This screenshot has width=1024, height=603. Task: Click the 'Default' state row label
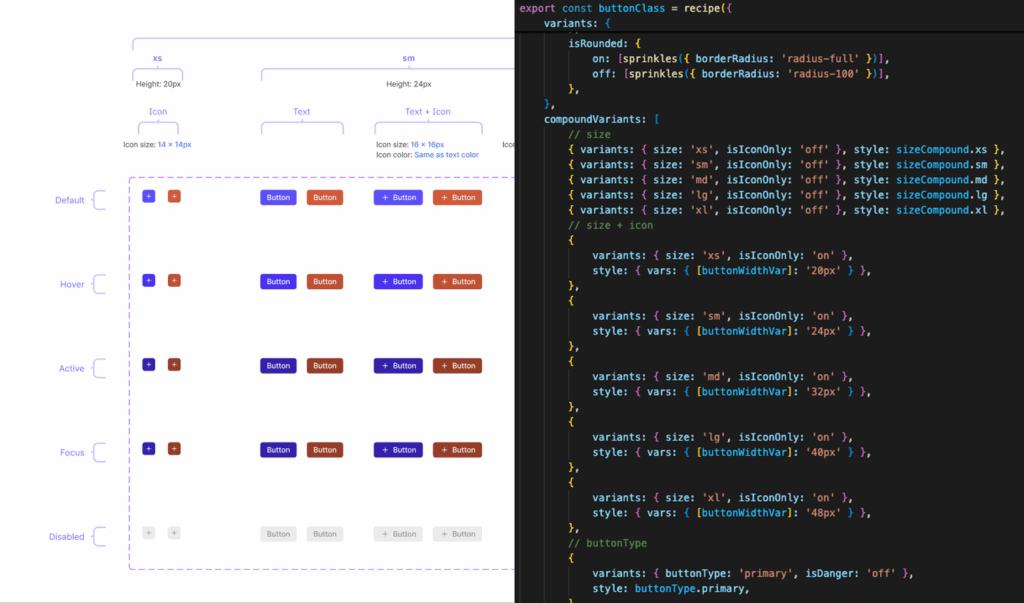pos(70,200)
